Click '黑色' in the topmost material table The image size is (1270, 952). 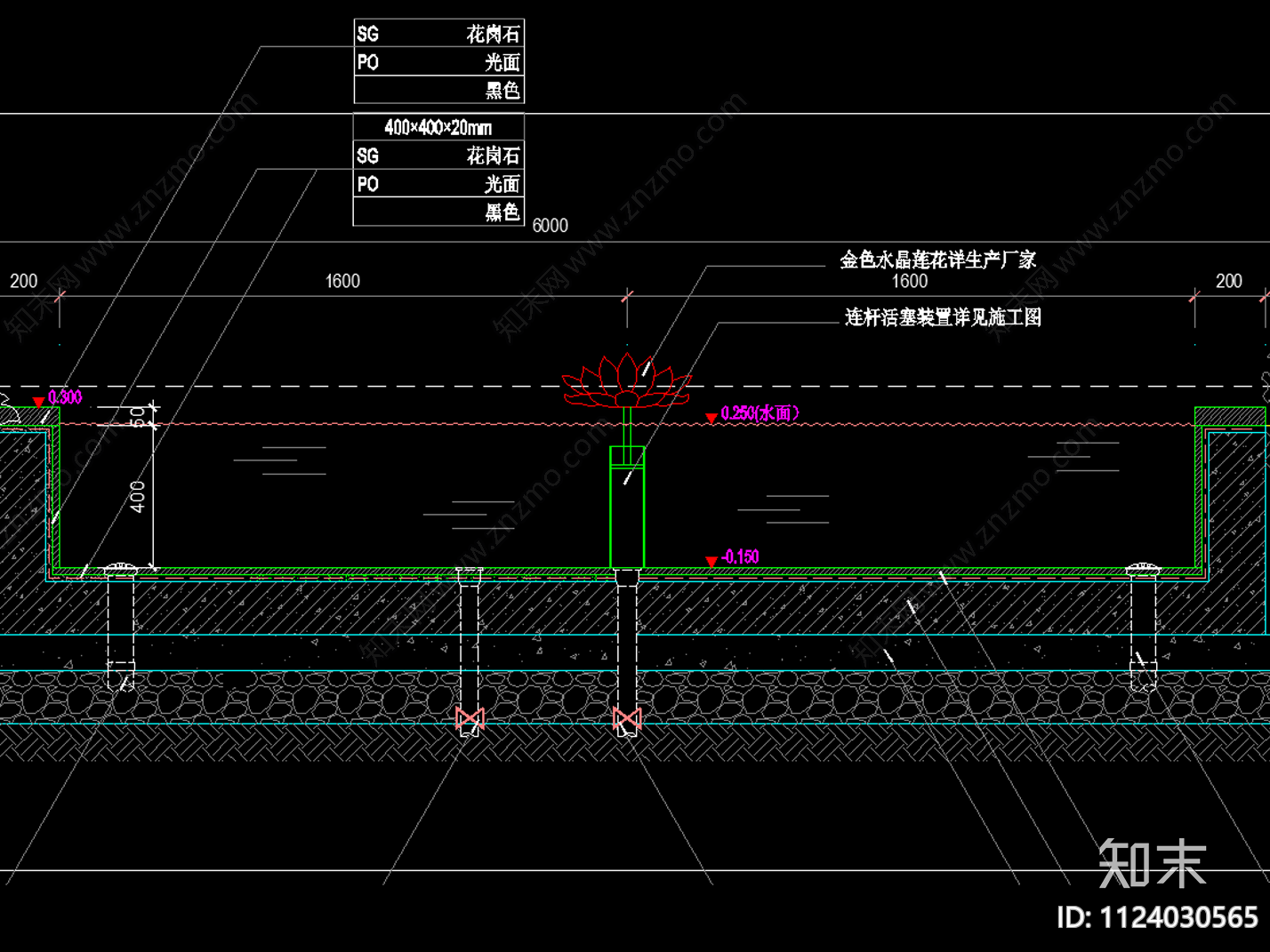click(x=502, y=90)
